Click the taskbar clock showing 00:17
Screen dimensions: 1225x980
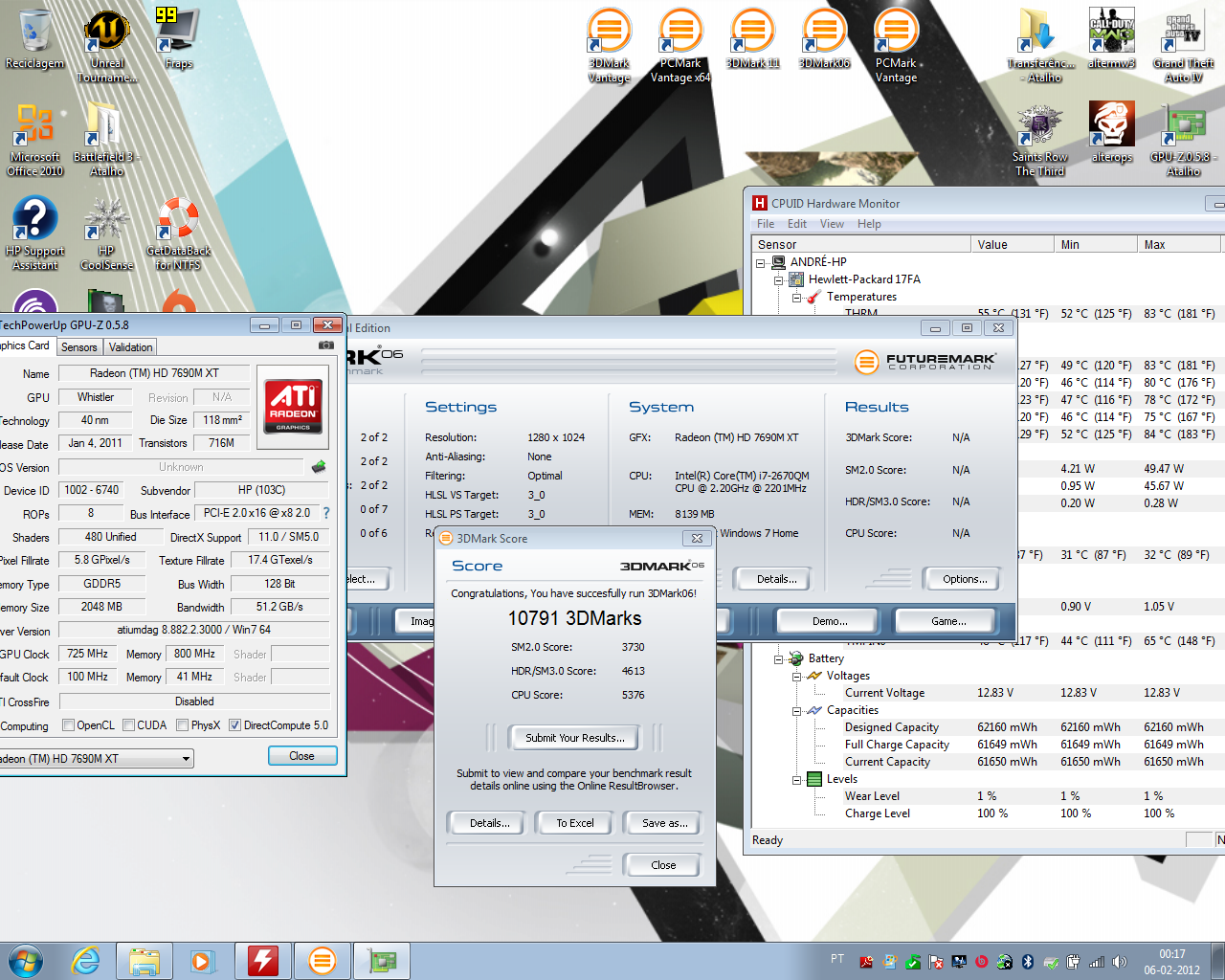1171,962
